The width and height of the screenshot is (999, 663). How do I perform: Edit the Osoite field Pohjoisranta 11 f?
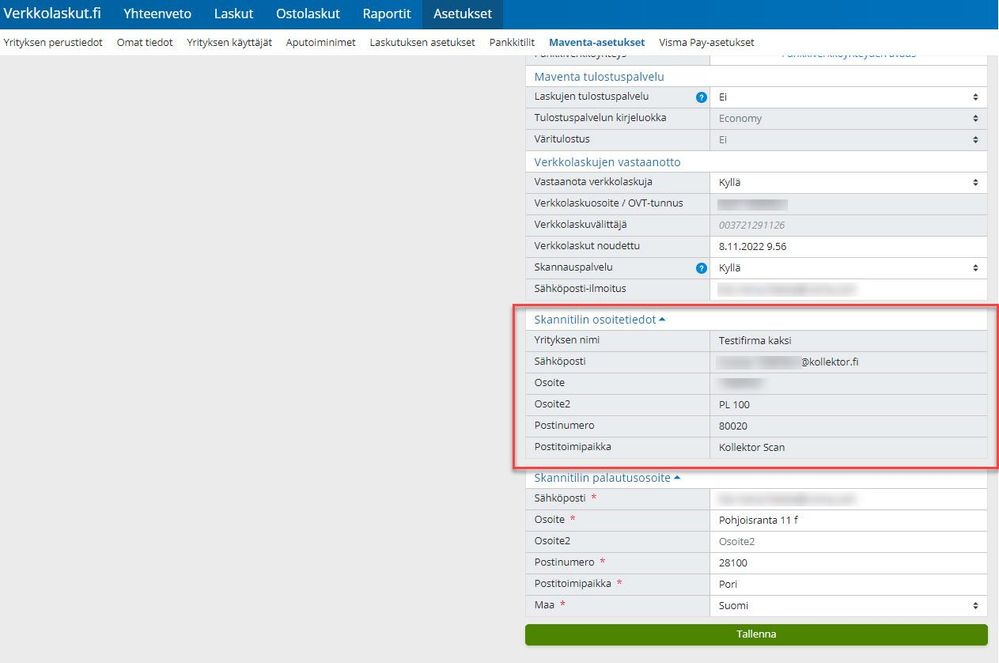coord(849,520)
